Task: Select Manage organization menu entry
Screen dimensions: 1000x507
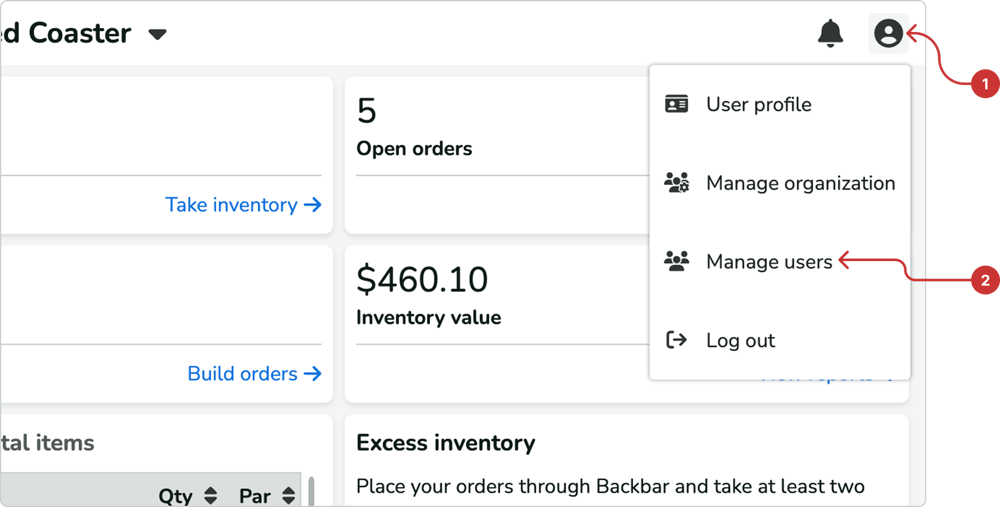Action: point(779,183)
